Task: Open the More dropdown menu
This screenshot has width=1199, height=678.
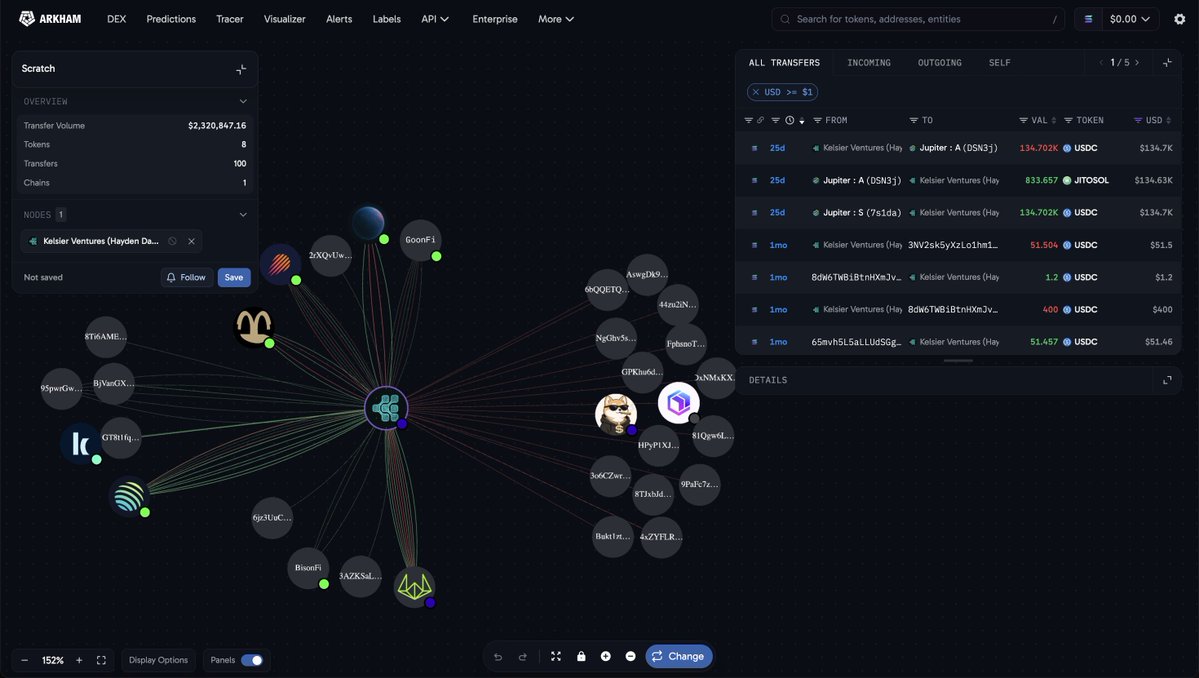Action: pyautogui.click(x=556, y=19)
